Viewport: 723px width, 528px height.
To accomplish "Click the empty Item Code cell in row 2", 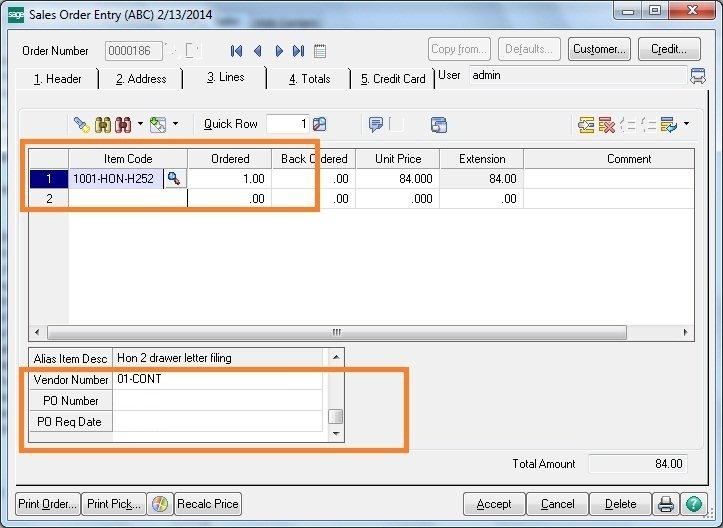I will point(128,199).
